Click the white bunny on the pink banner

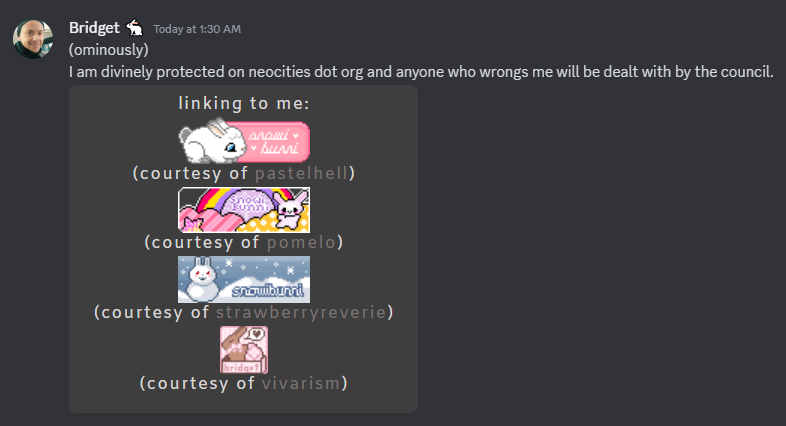213,141
